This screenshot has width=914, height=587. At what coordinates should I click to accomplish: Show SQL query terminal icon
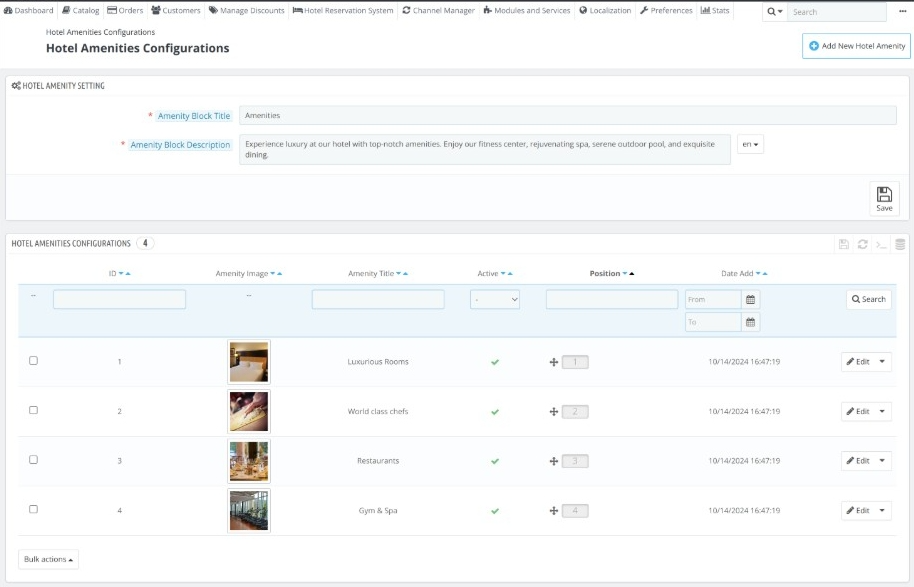881,244
